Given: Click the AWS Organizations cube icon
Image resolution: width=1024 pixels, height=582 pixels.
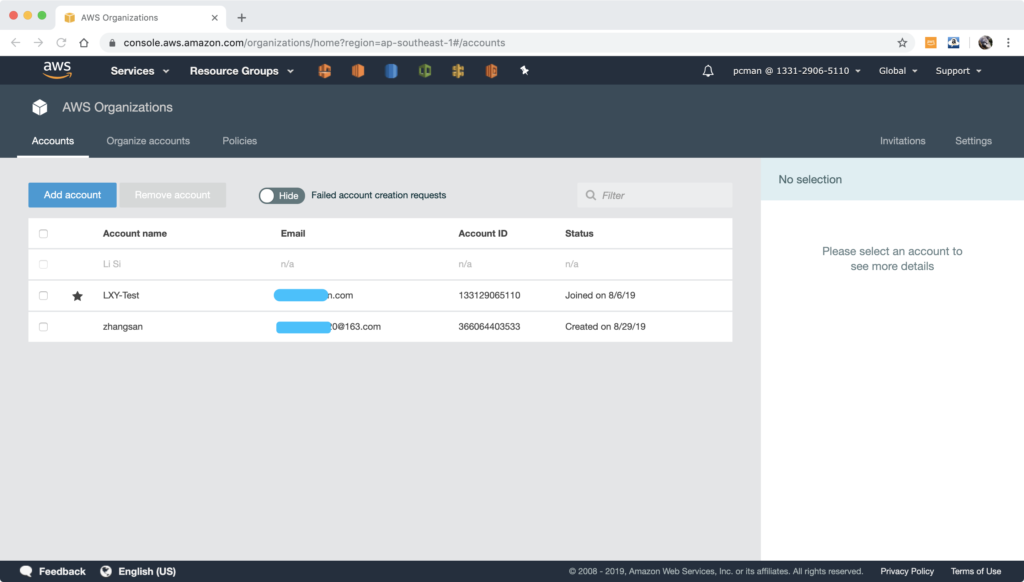Looking at the screenshot, I should pyautogui.click(x=40, y=107).
